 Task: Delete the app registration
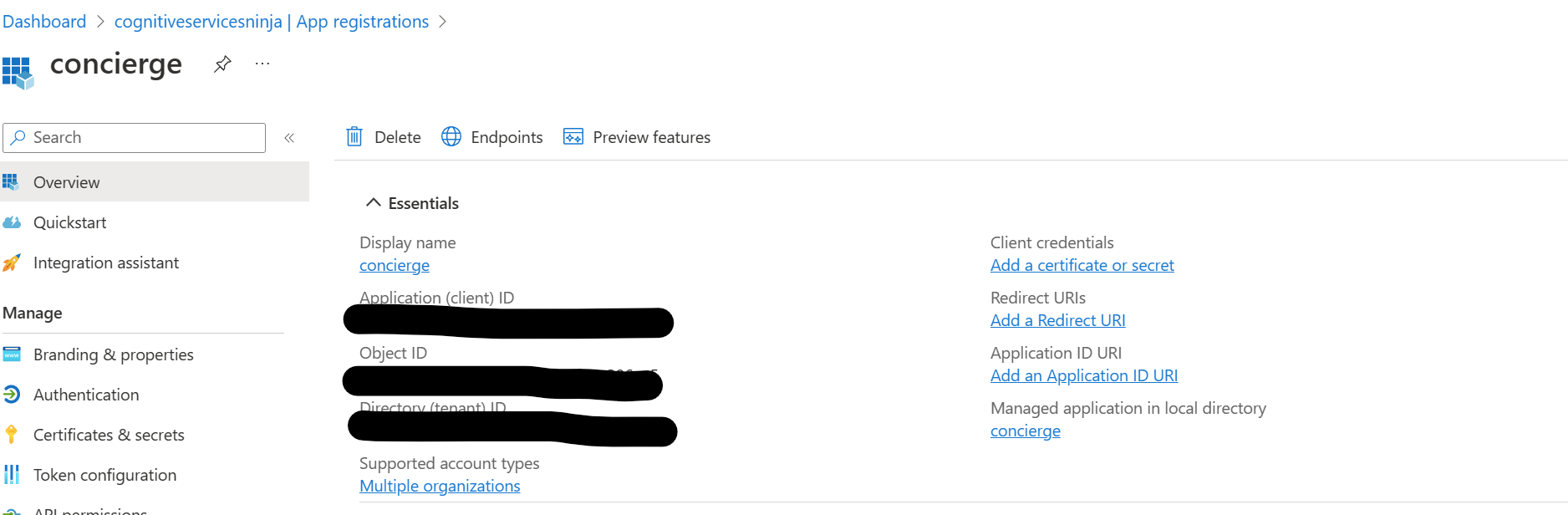coord(384,137)
